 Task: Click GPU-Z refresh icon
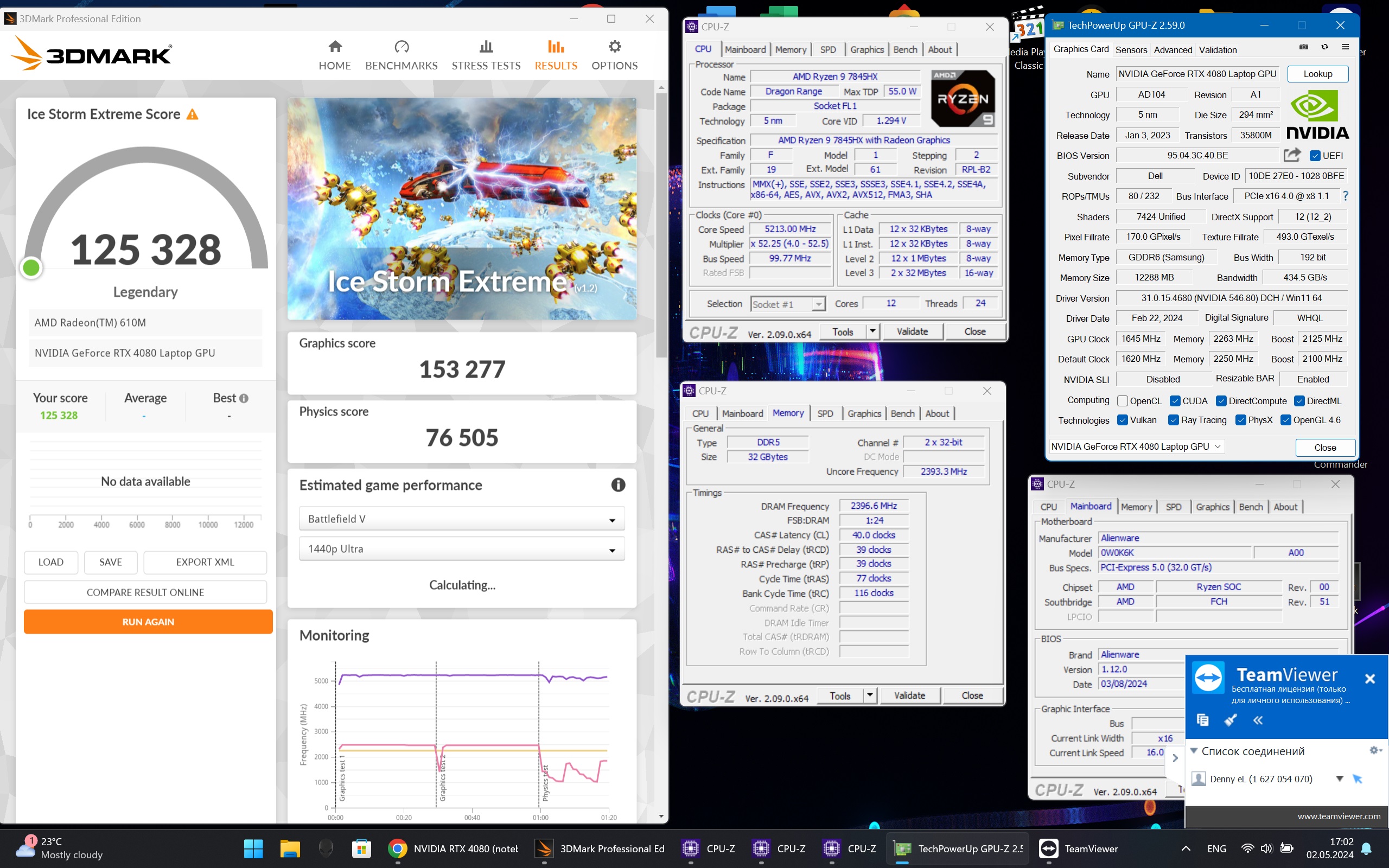[1324, 47]
